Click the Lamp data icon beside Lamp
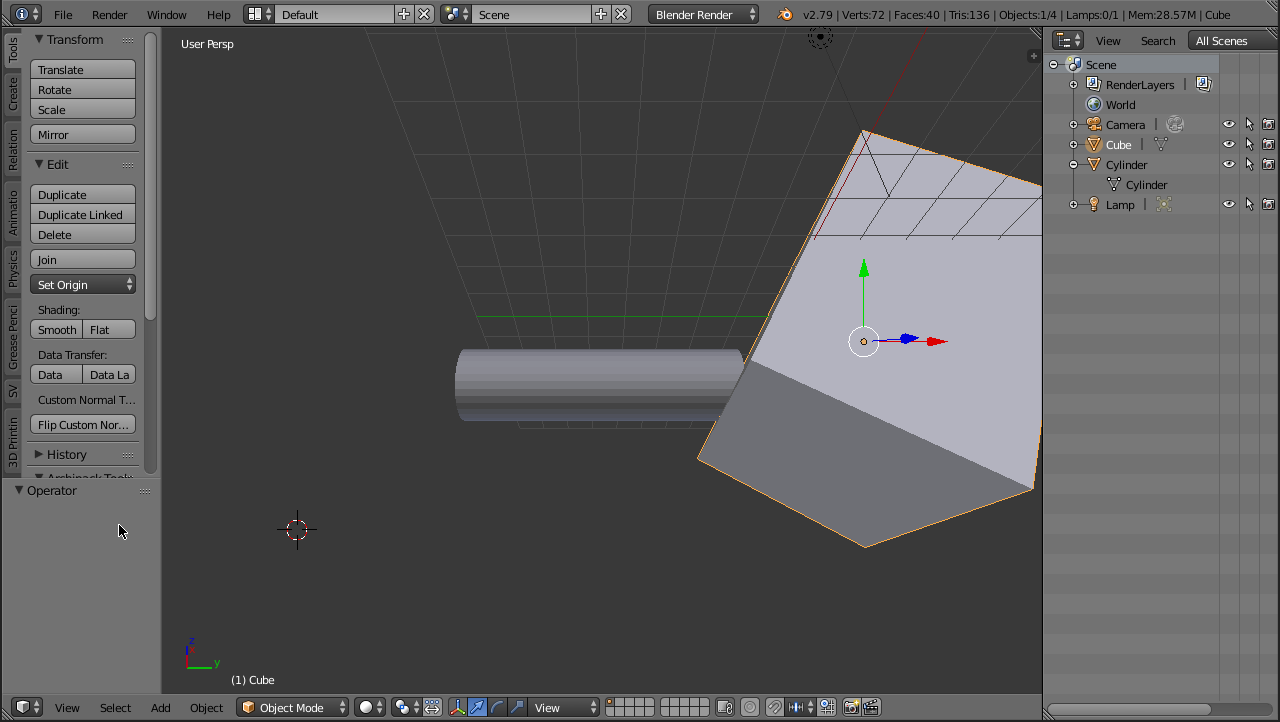The image size is (1280, 722). [x=1164, y=204]
